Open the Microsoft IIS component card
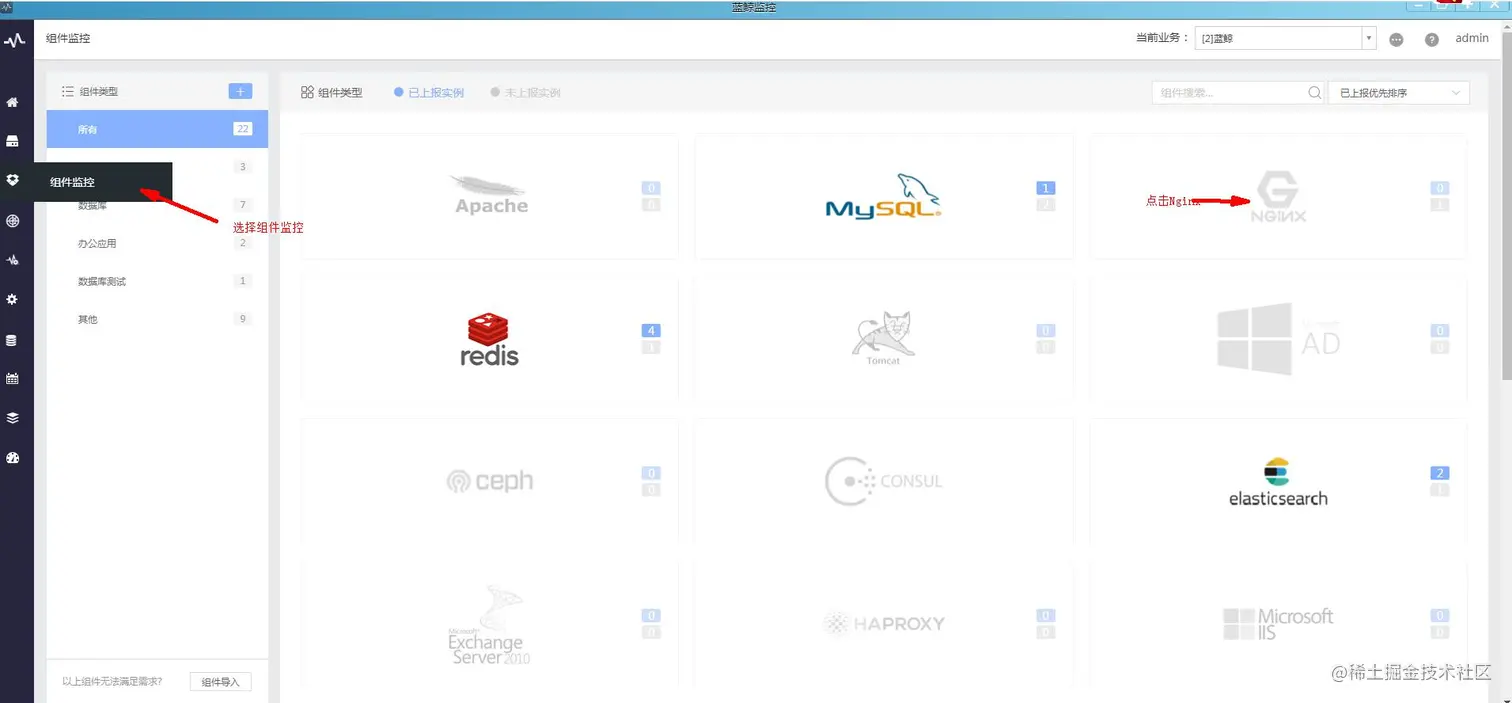This screenshot has width=1512, height=703. [1278, 624]
